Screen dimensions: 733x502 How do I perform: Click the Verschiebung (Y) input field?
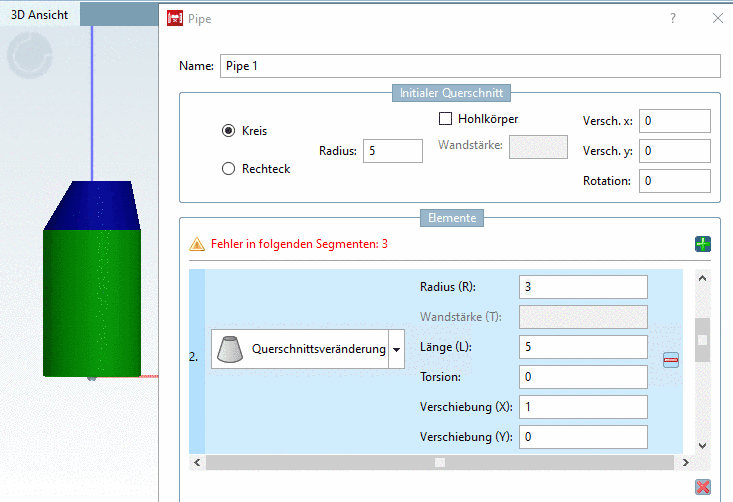583,437
